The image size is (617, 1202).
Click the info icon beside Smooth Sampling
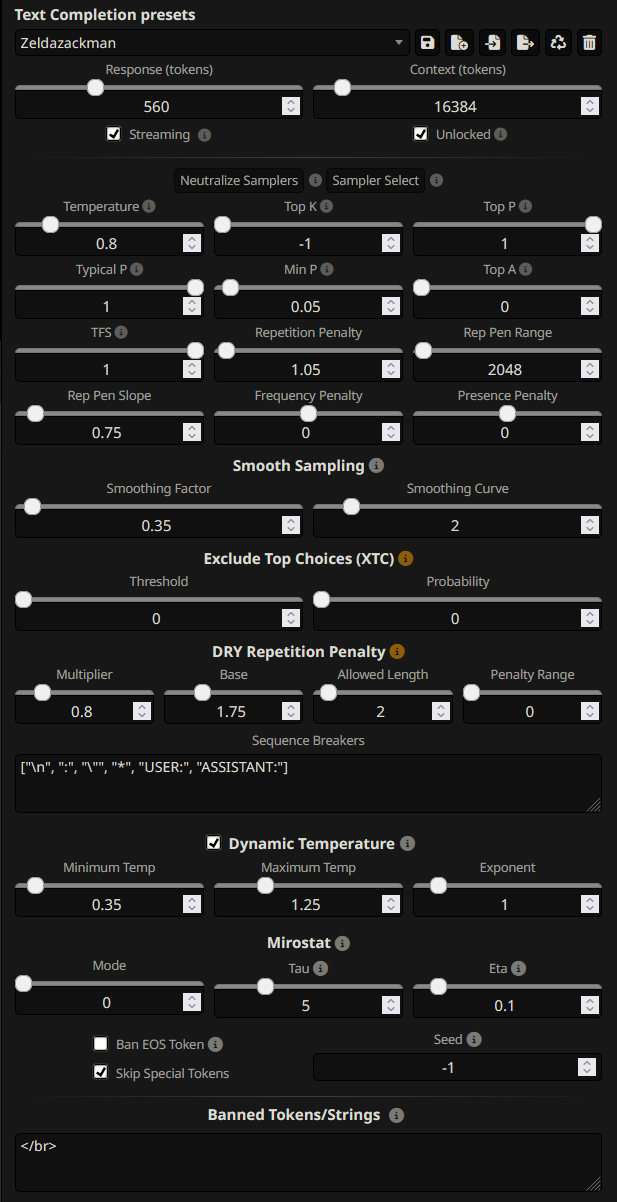[376, 466]
